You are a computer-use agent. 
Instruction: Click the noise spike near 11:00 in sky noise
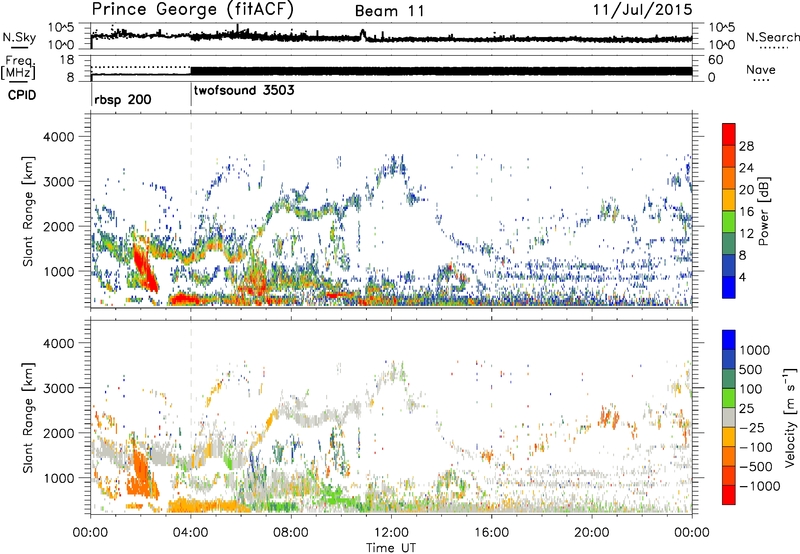coord(363,34)
